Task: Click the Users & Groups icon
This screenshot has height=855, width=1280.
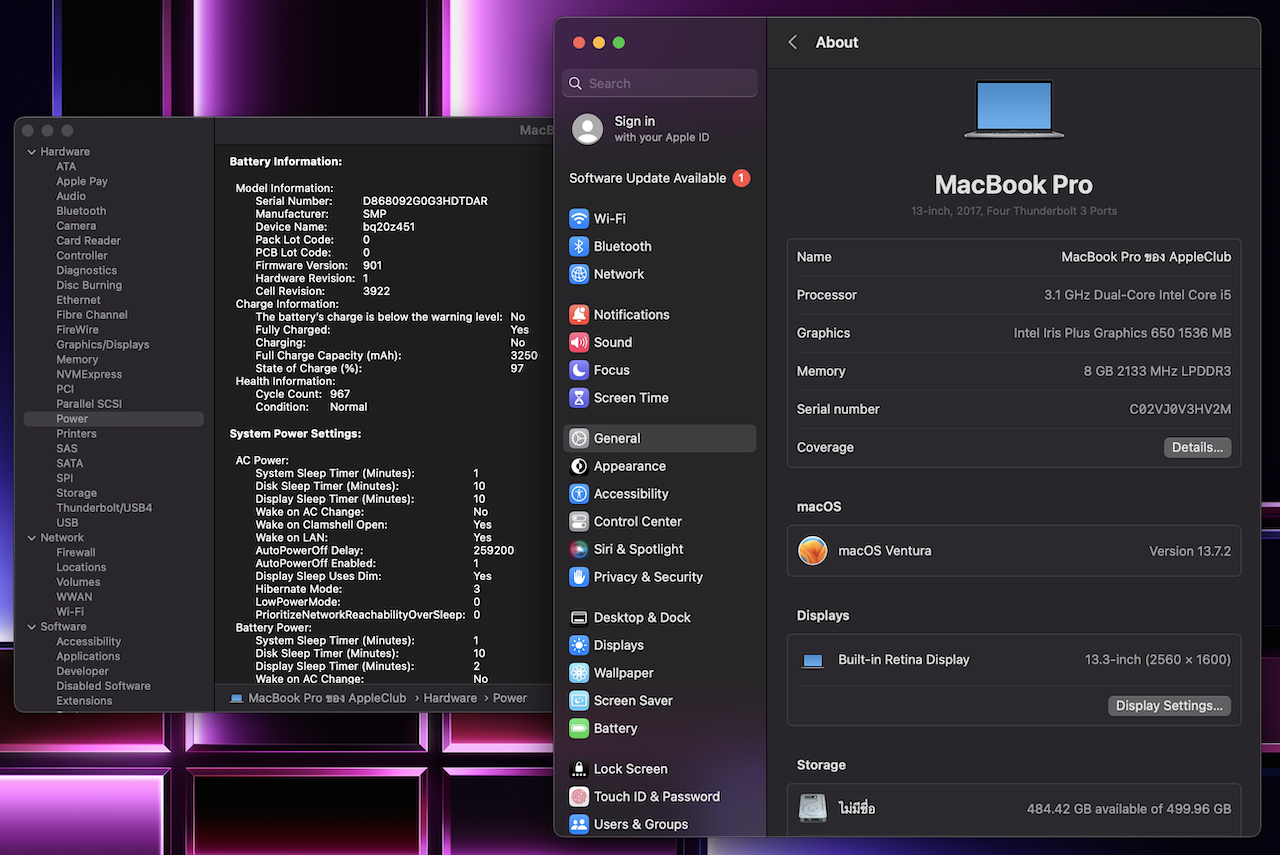Action: point(579,824)
